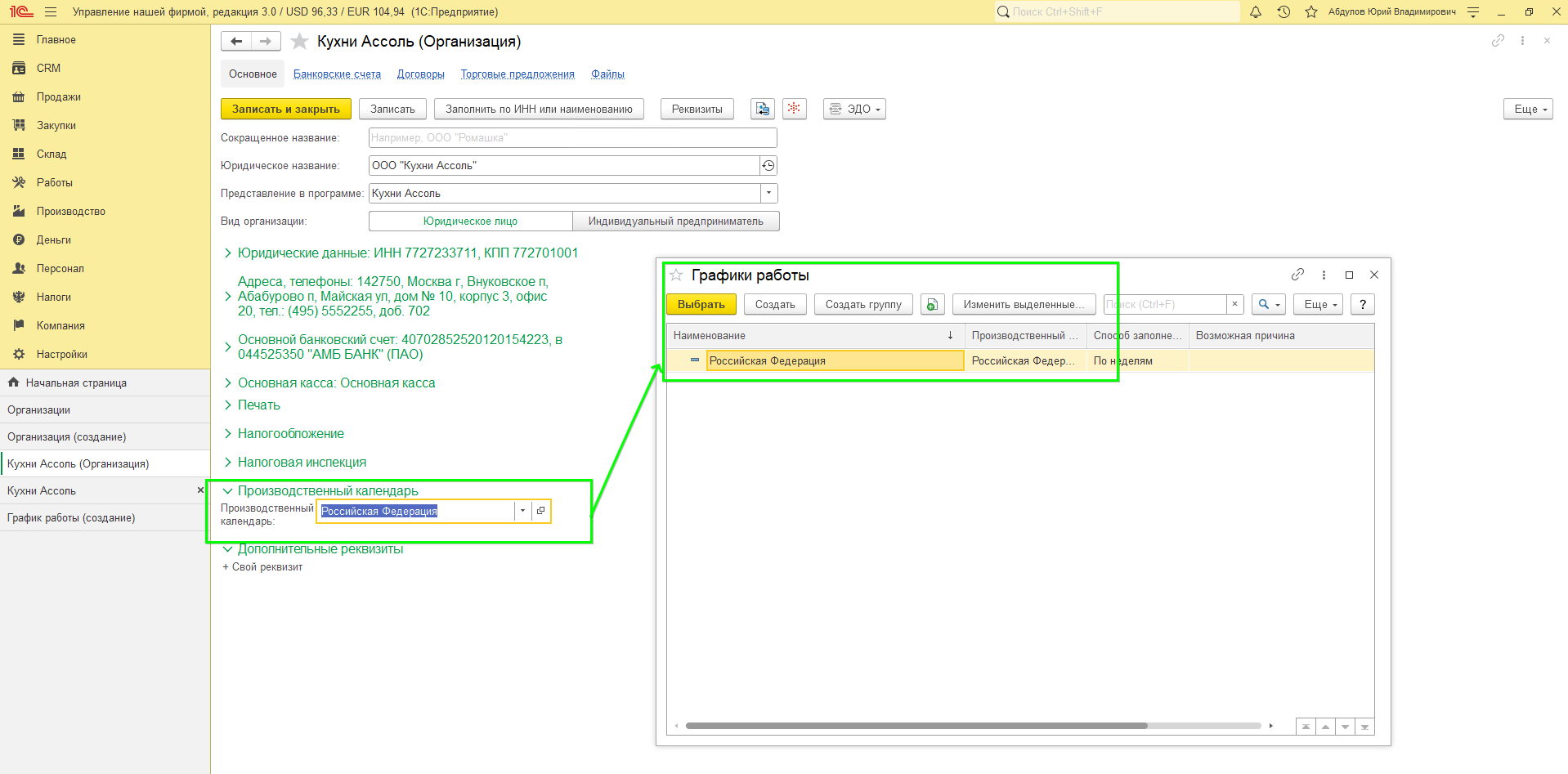1568x774 pixels.
Task: Select Юридическое лицо organization type
Action: (470, 221)
